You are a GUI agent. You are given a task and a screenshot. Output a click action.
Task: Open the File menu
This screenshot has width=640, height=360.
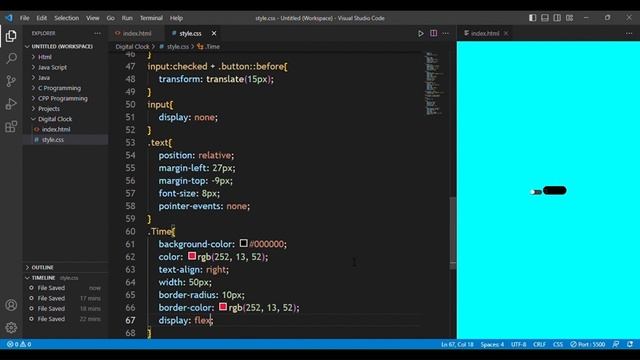click(x=24, y=18)
